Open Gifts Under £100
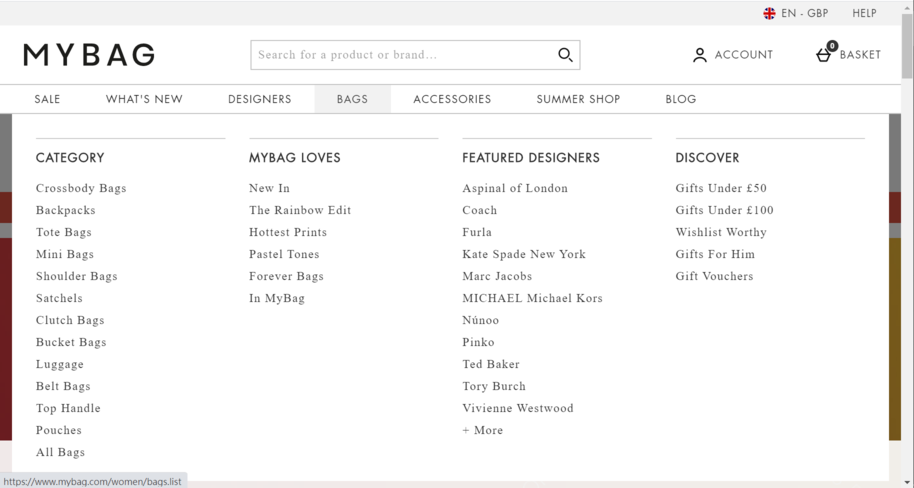Image resolution: width=914 pixels, height=488 pixels. coord(725,210)
